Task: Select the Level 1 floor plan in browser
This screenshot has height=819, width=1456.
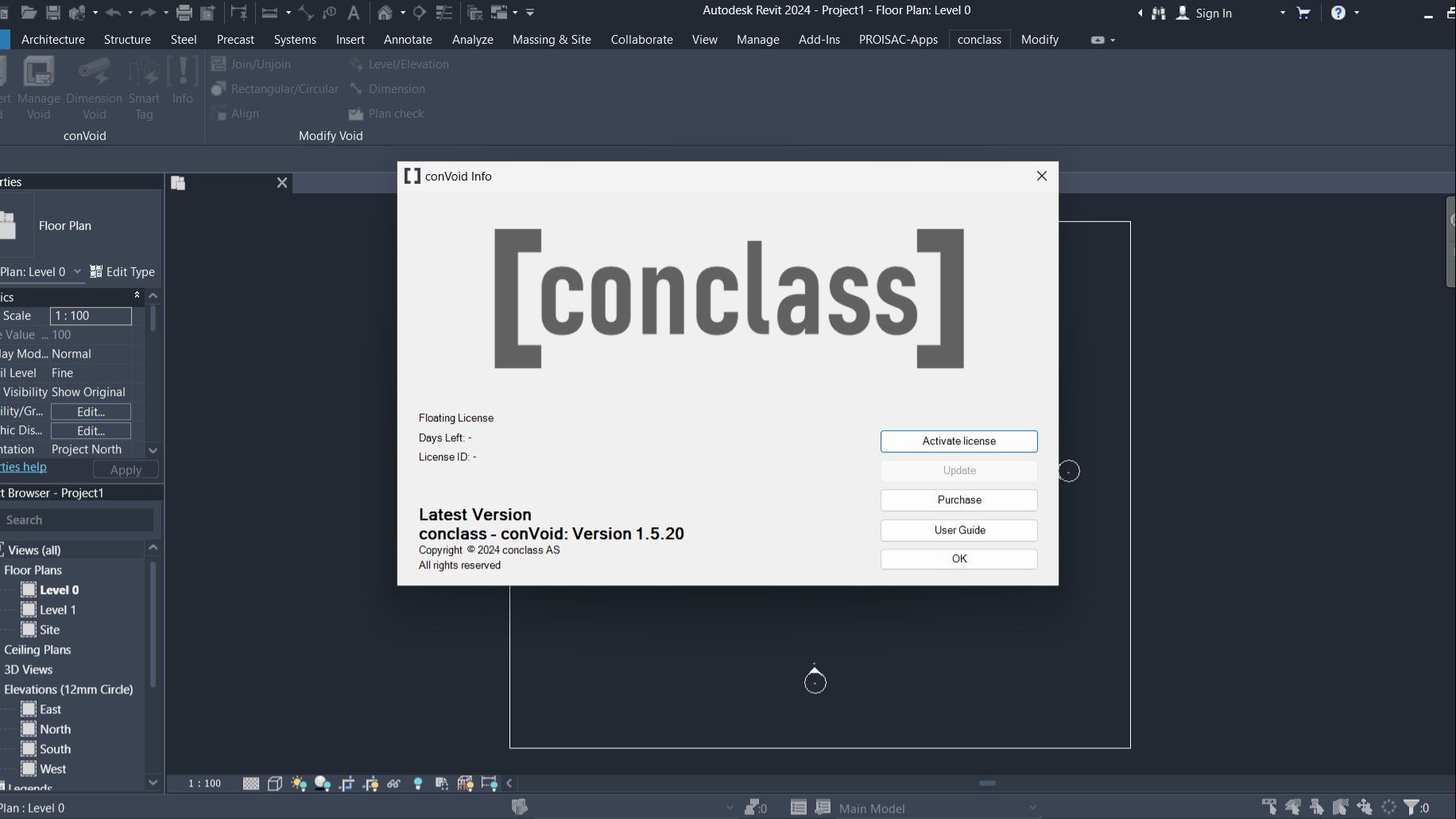Action: coord(57,610)
